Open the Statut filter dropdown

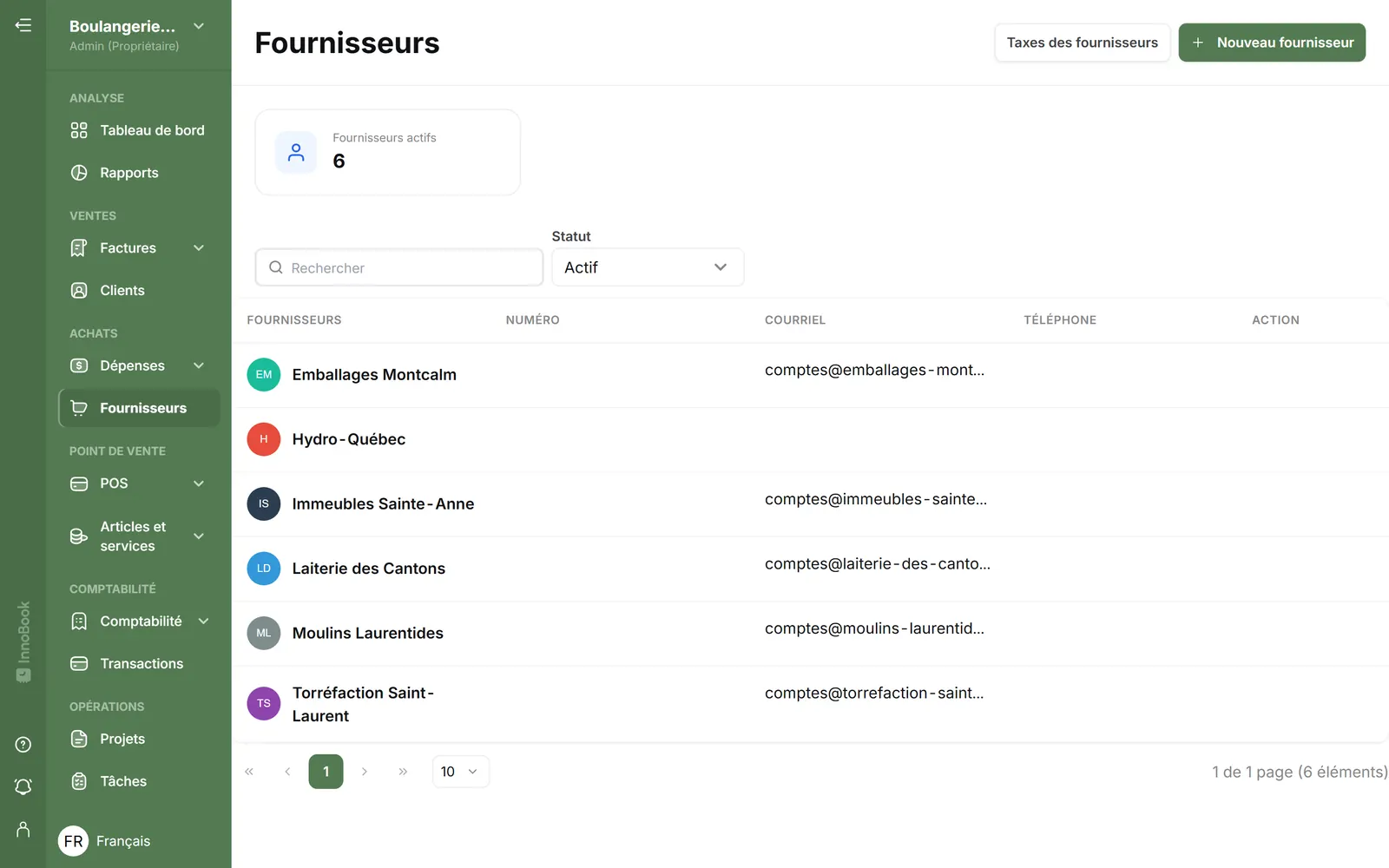point(648,267)
